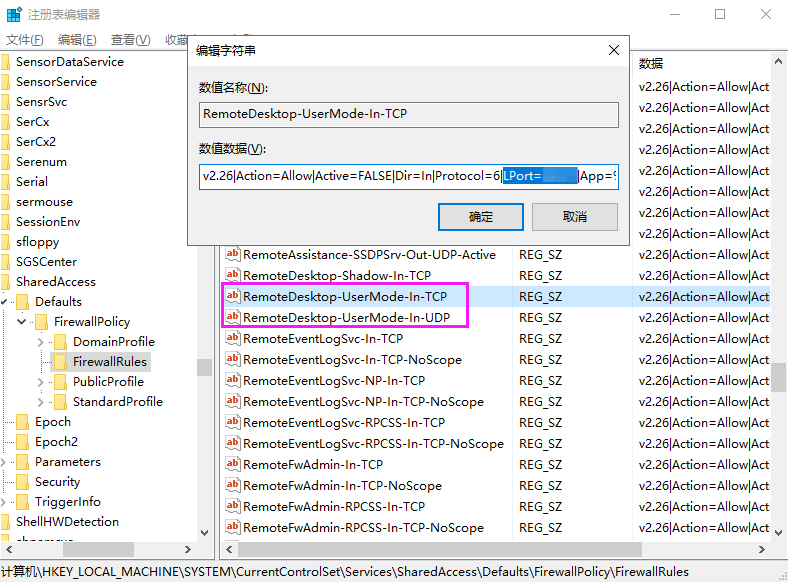The width and height of the screenshot is (788, 582).
Task: Select the SessionEnv key
Action: click(48, 222)
